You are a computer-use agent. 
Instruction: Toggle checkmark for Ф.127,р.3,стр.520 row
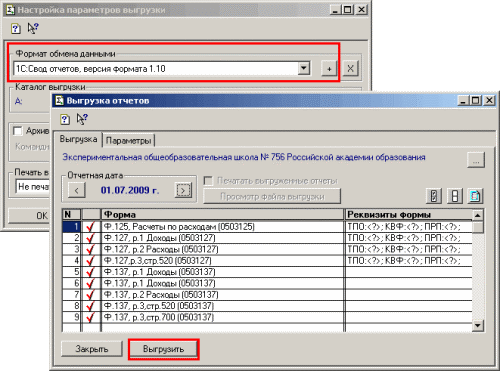[x=90, y=261]
